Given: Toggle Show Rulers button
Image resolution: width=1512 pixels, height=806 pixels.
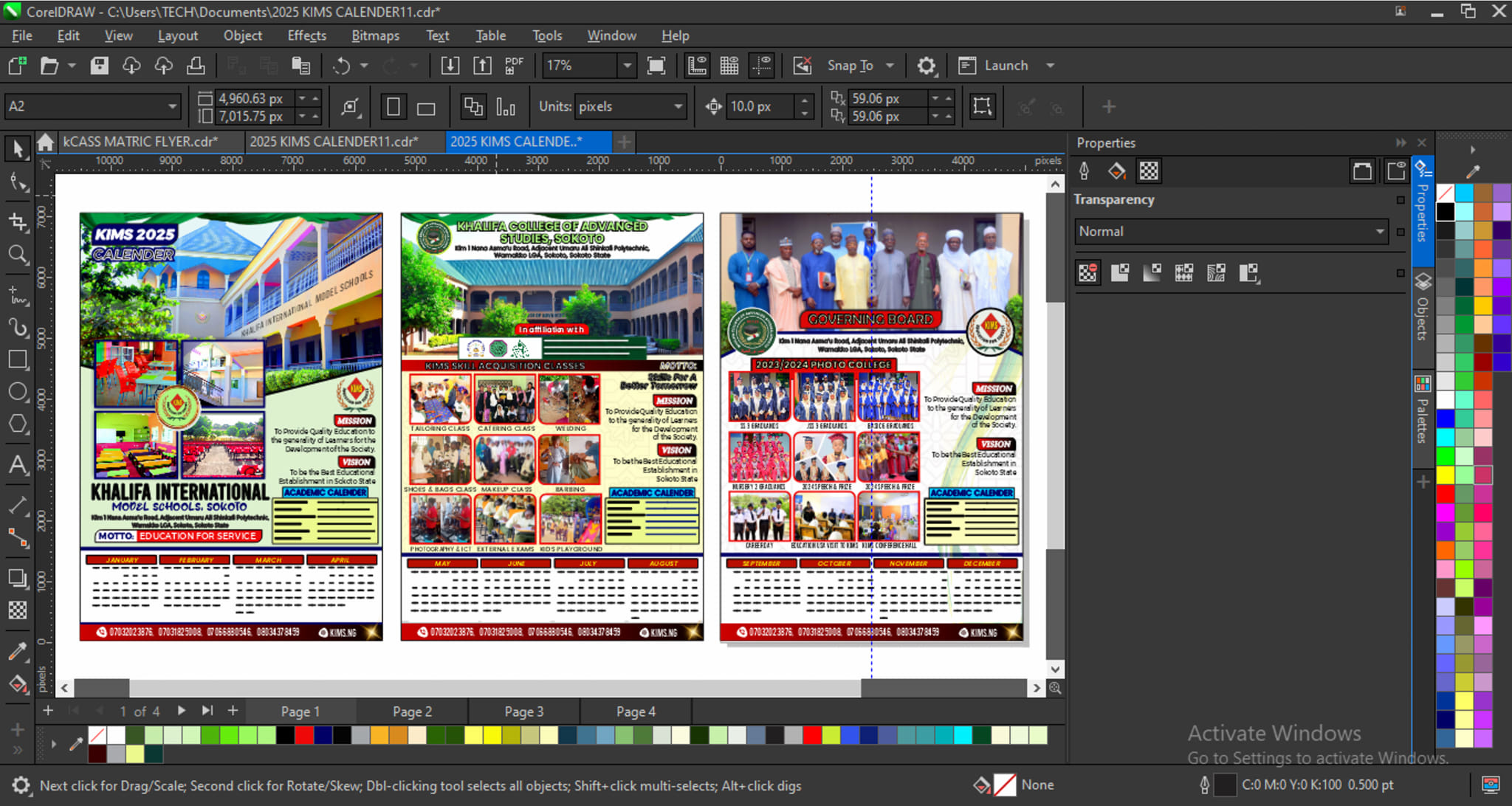Looking at the screenshot, I should 697,66.
